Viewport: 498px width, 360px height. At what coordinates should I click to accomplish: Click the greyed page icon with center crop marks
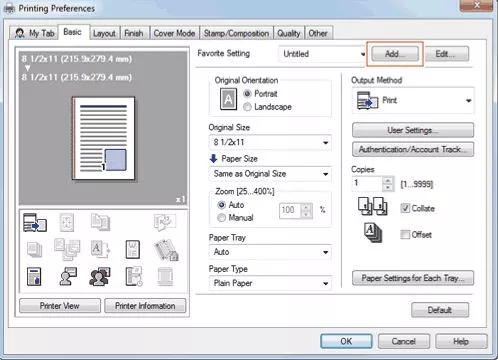67,223
